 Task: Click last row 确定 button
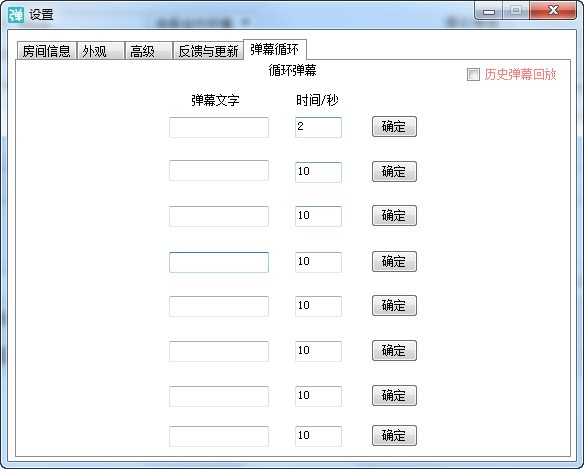coord(394,435)
